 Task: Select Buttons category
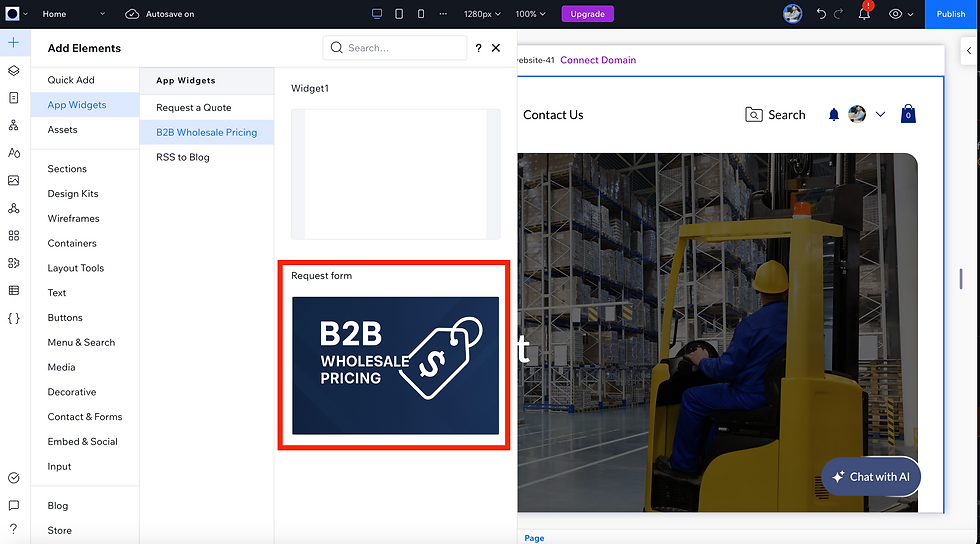tap(85, 318)
